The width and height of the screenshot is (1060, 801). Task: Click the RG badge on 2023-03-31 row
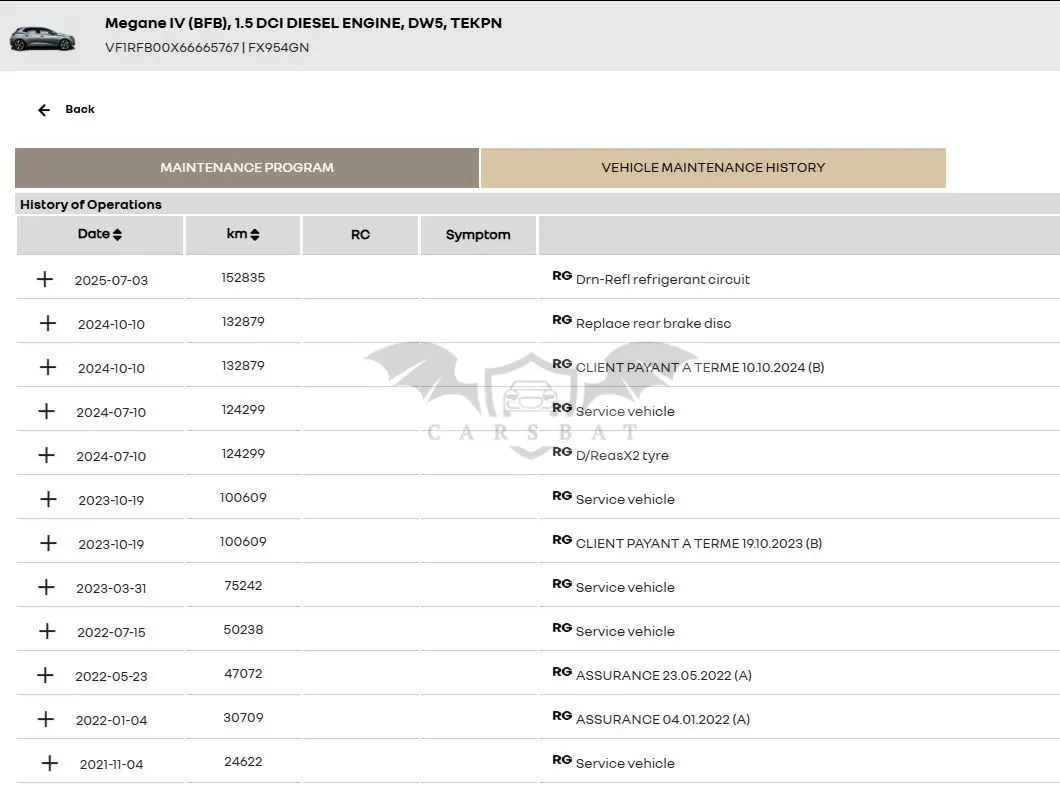point(562,583)
